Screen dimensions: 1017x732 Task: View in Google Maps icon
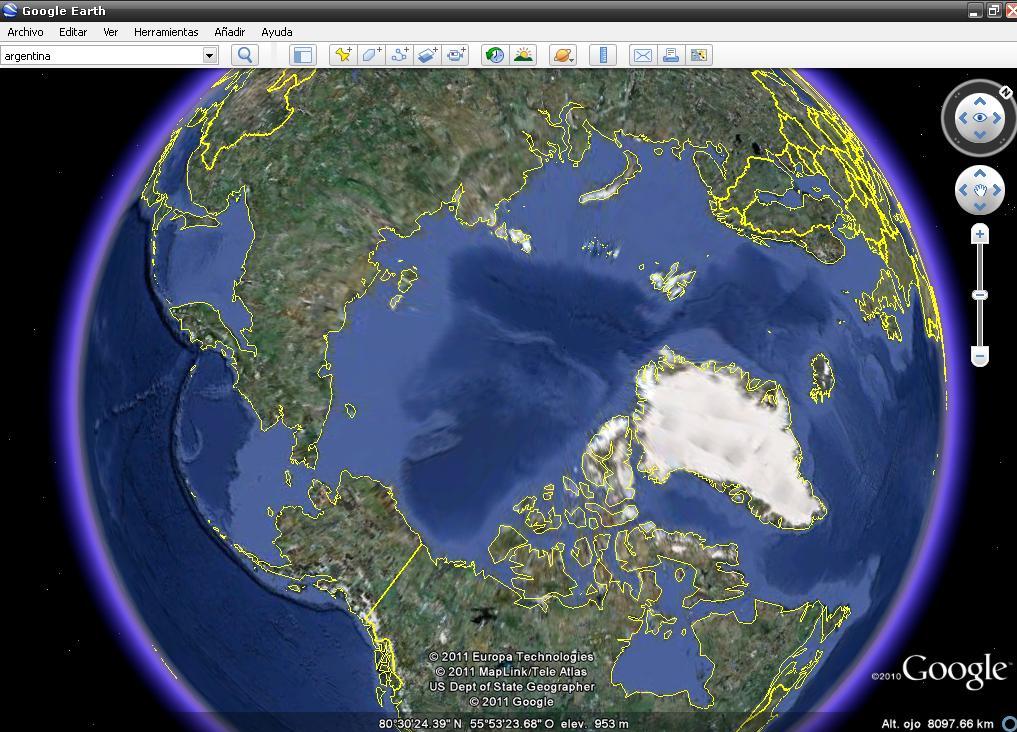(x=699, y=55)
